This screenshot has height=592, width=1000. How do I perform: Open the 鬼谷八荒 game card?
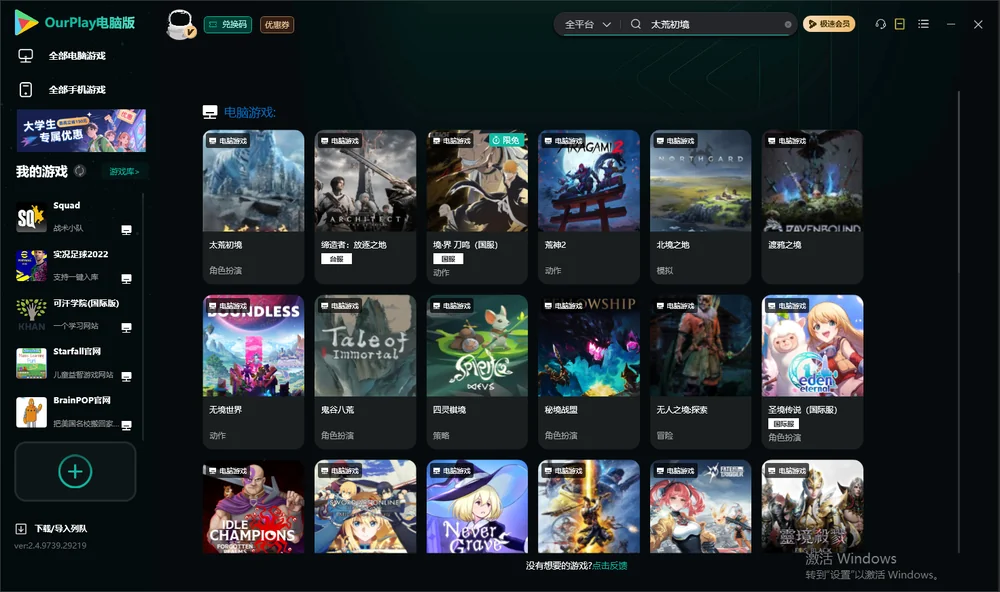click(365, 372)
